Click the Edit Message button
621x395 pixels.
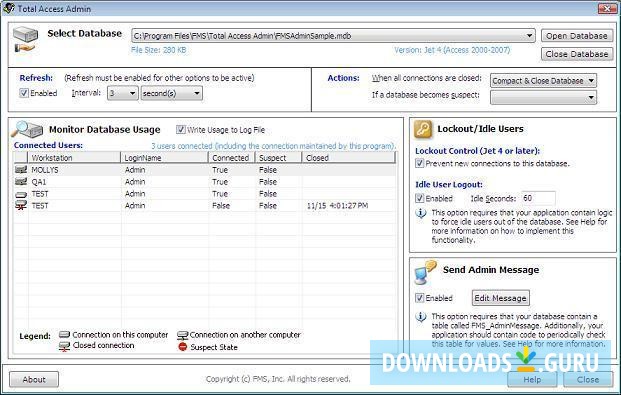point(501,298)
